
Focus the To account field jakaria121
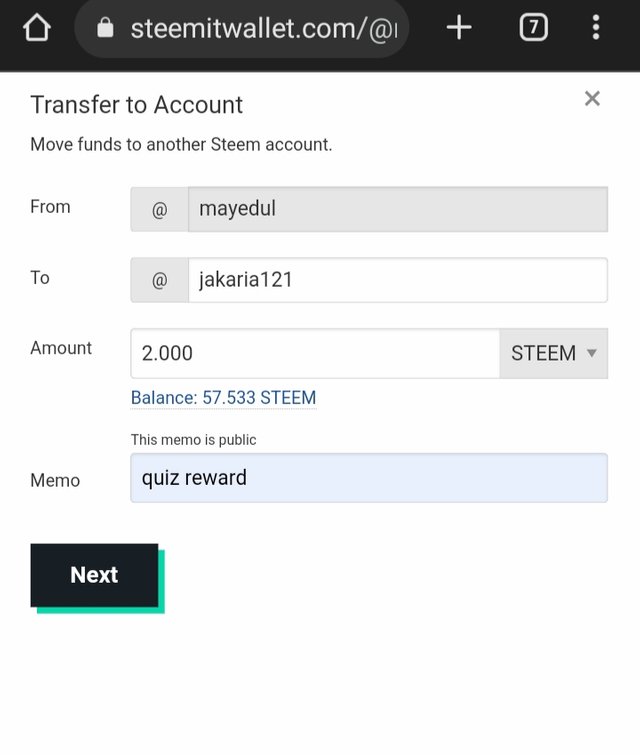point(397,280)
